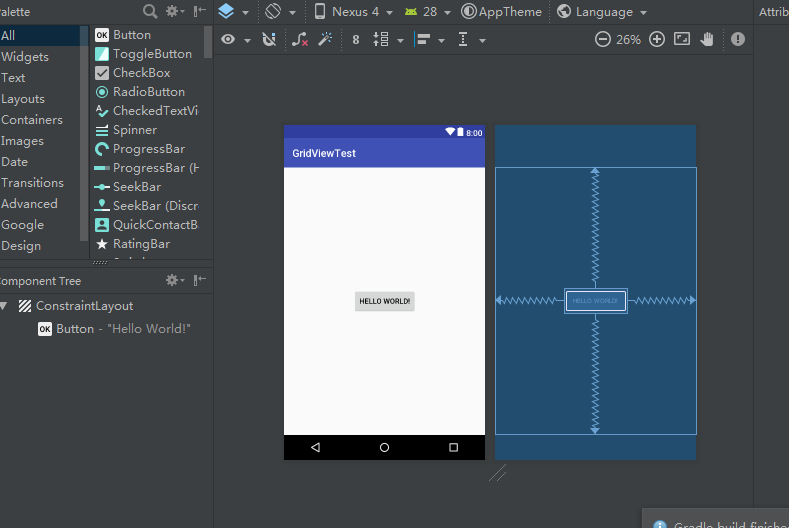Click the AppTheme button
The width and height of the screenshot is (789, 528).
[x=502, y=12]
